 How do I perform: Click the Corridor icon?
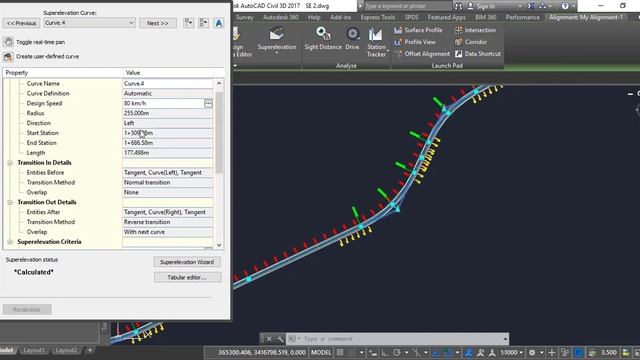(458, 42)
